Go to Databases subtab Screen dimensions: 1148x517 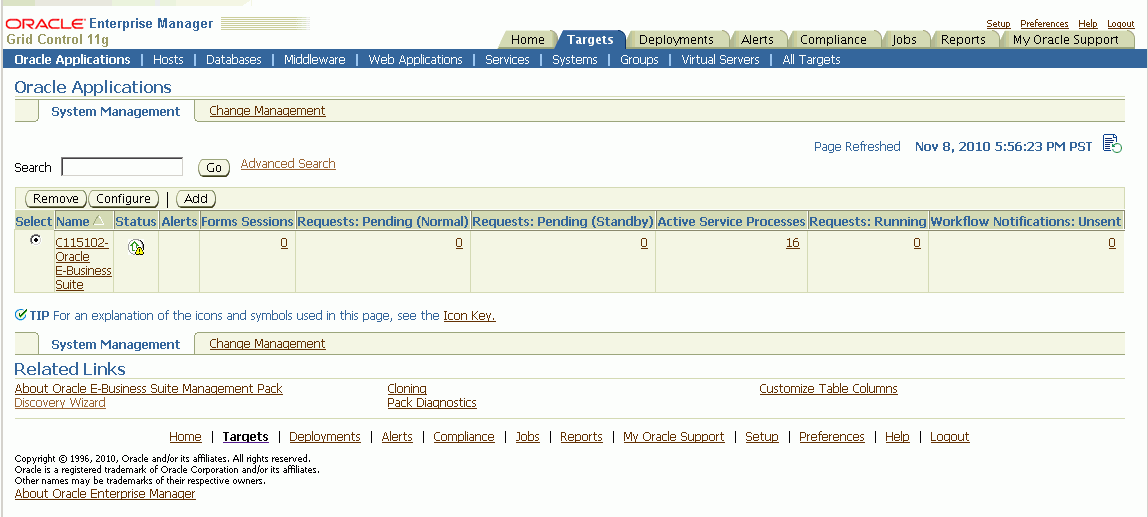pos(234,59)
